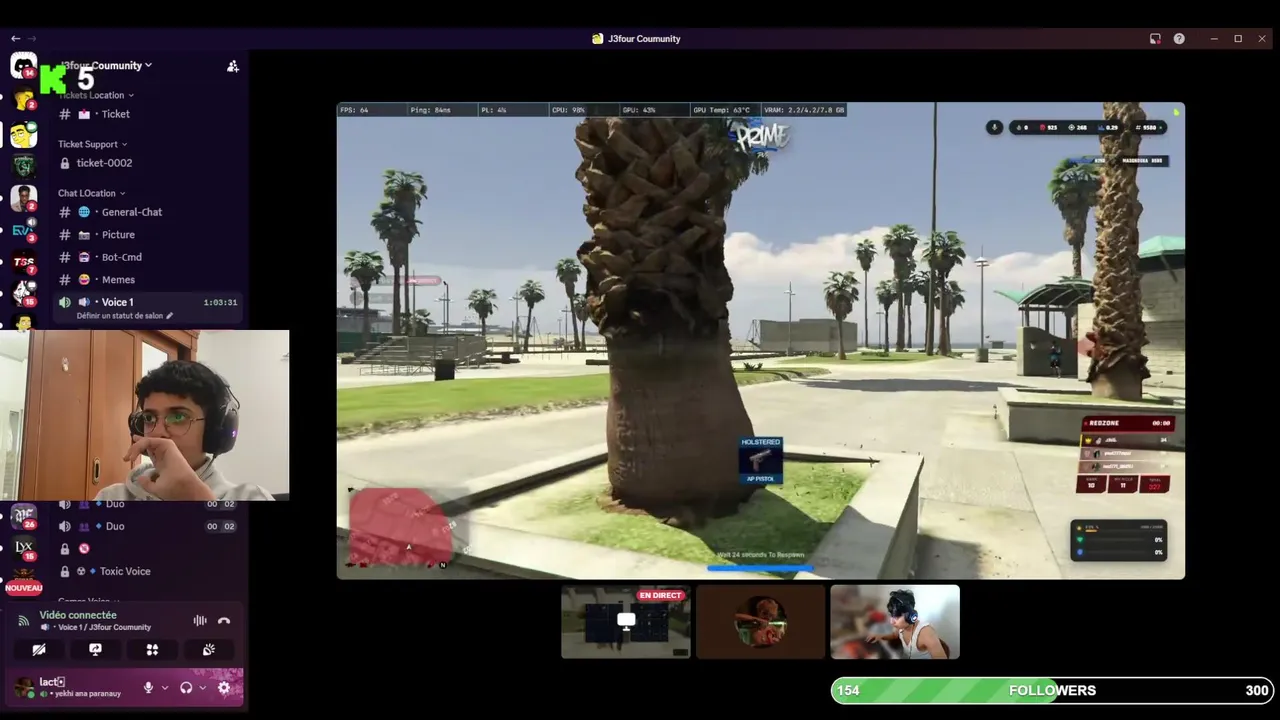Screen dimensions: 1280x720
Task: Open the activities launcher icon
Action: 152,649
